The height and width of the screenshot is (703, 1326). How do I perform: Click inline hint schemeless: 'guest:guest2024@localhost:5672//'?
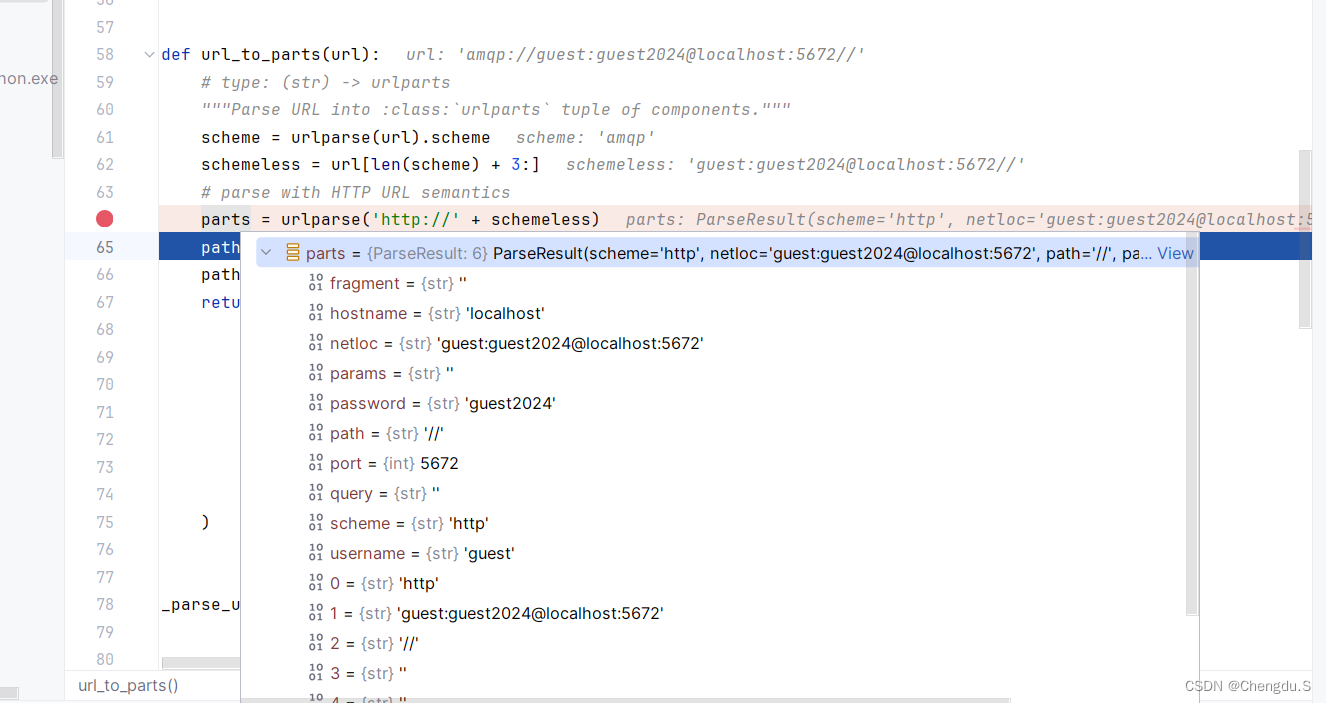coord(796,164)
